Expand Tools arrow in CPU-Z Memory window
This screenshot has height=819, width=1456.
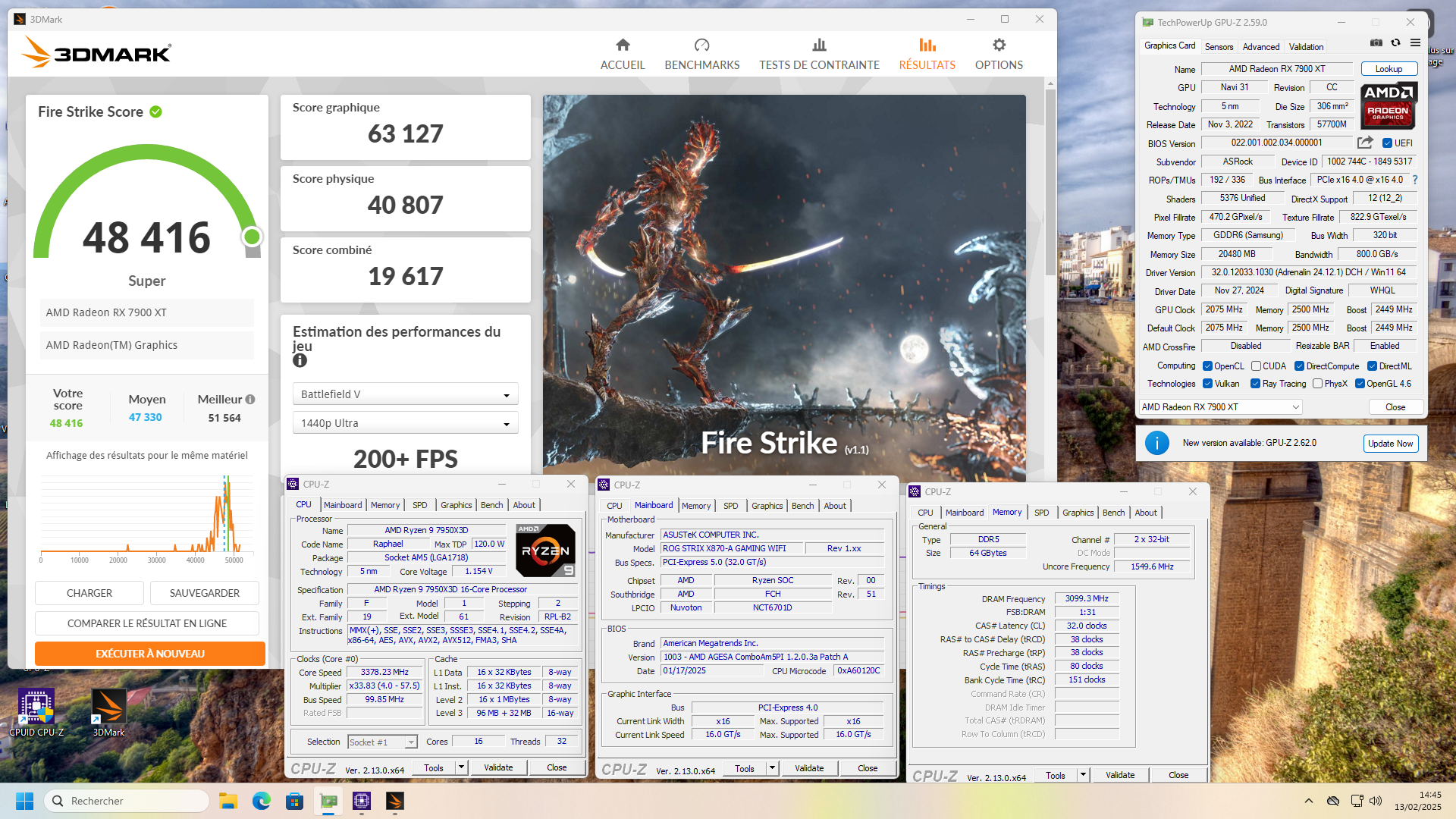(x=1083, y=775)
